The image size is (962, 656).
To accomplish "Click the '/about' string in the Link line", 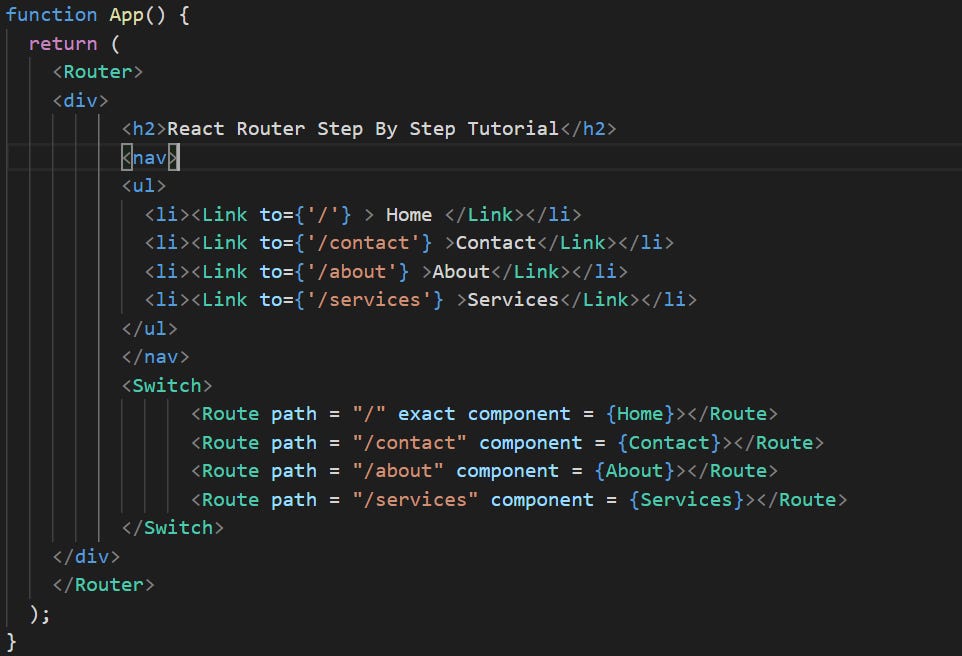I will [x=352, y=272].
